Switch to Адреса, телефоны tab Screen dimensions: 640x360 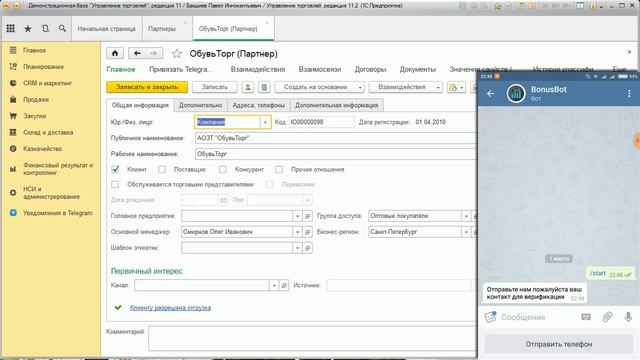click(258, 105)
